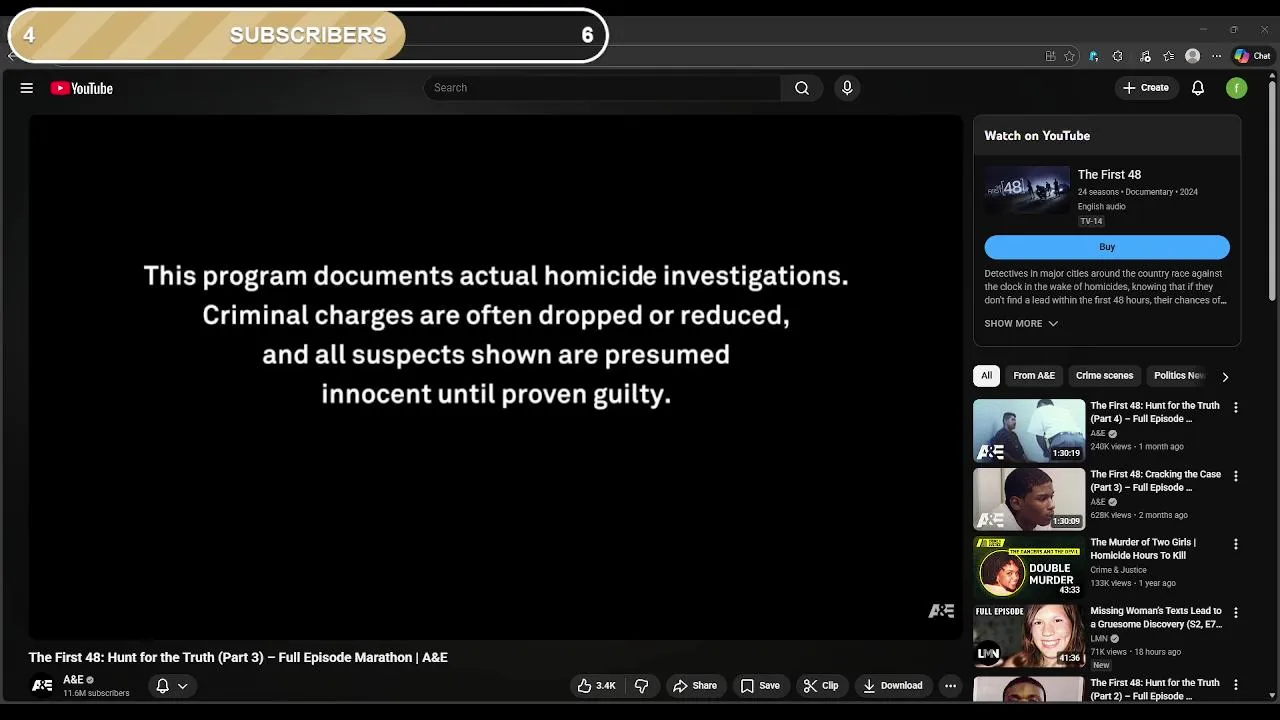Viewport: 1280px width, 720px height.
Task: Play The Murder of Two Girls thumbnail
Action: (x=1029, y=567)
